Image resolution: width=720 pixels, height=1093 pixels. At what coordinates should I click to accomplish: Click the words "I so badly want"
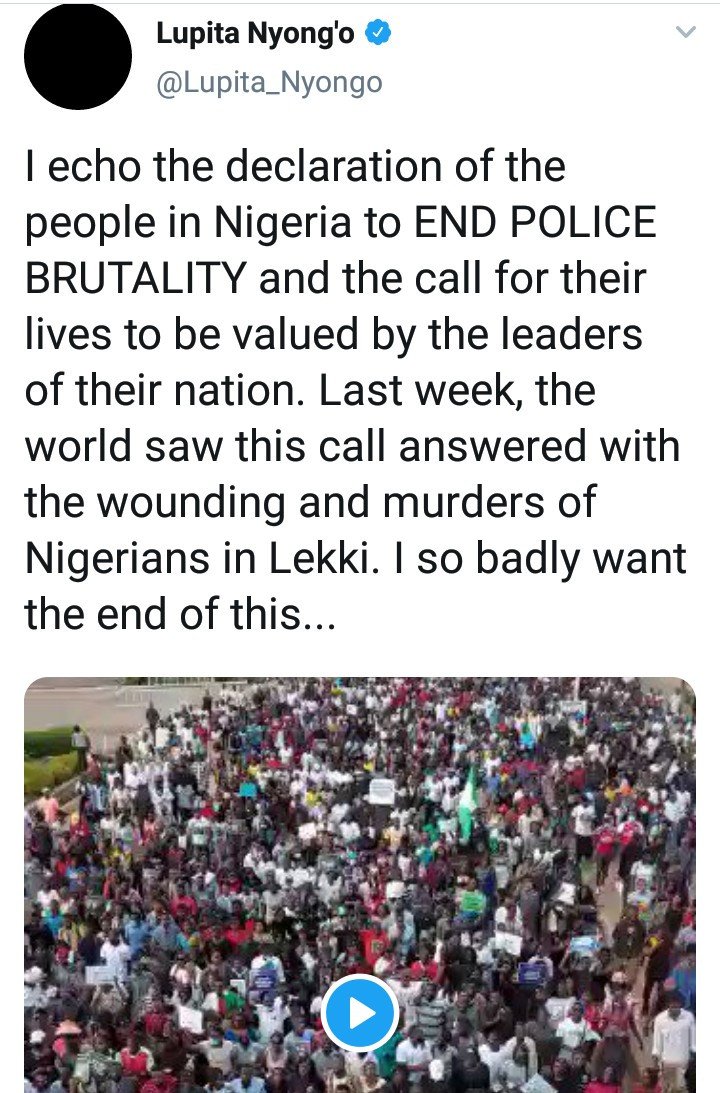(x=540, y=558)
